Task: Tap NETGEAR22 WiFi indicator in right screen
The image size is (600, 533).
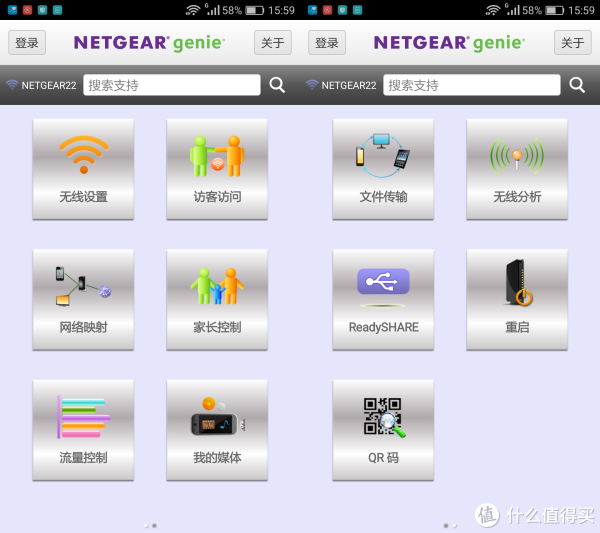Action: pos(341,85)
